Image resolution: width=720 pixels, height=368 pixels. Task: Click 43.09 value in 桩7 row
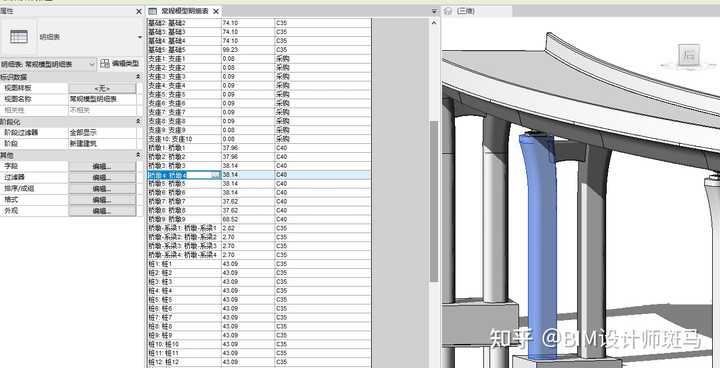[248, 317]
